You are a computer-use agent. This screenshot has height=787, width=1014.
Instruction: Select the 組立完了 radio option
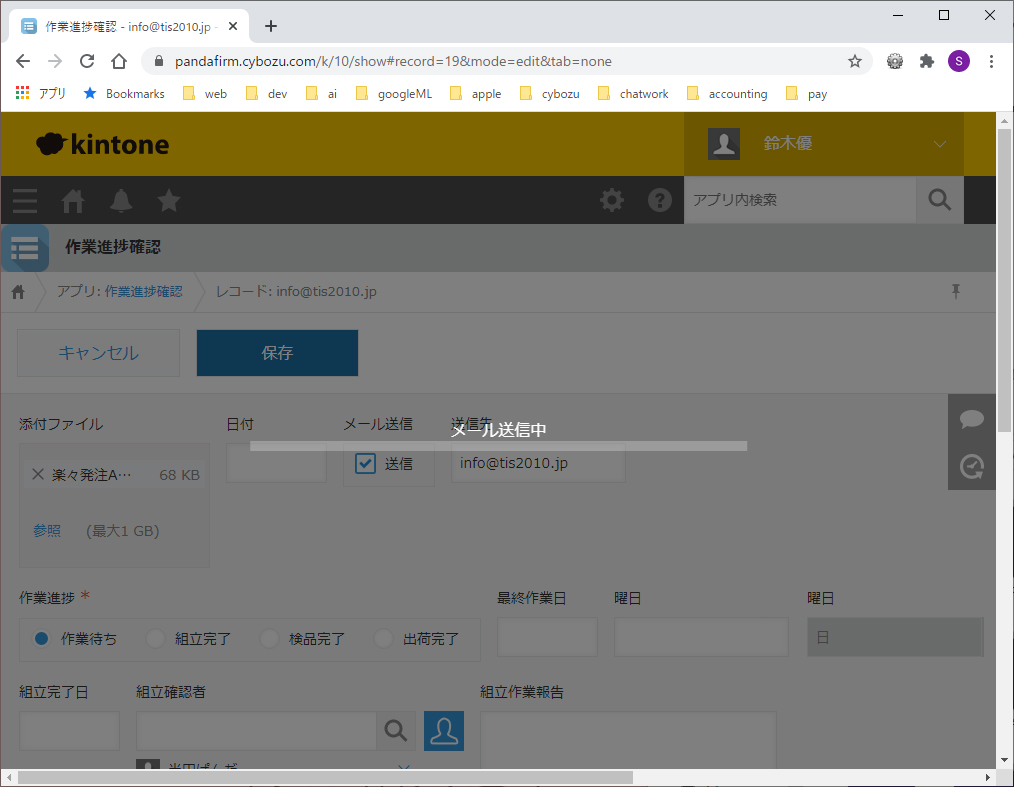click(x=157, y=639)
